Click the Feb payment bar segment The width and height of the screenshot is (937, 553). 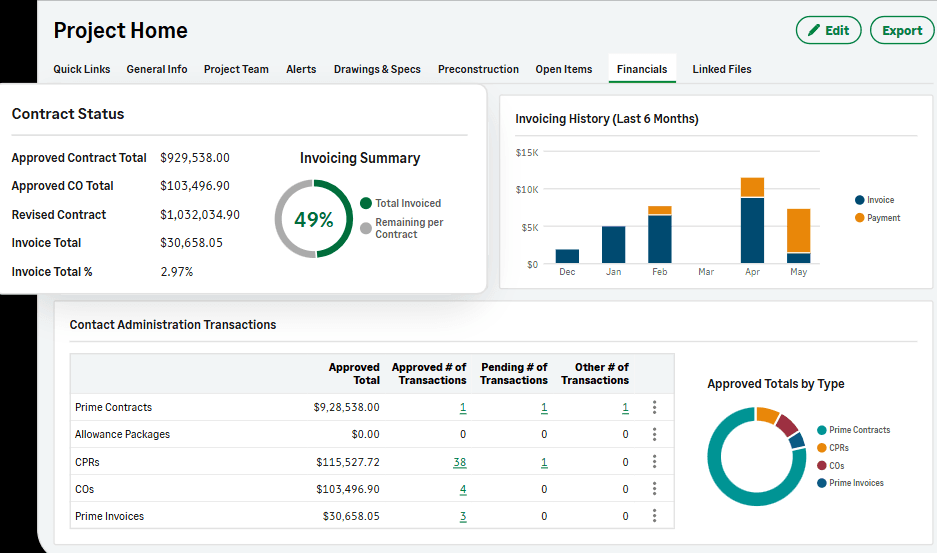coord(660,210)
